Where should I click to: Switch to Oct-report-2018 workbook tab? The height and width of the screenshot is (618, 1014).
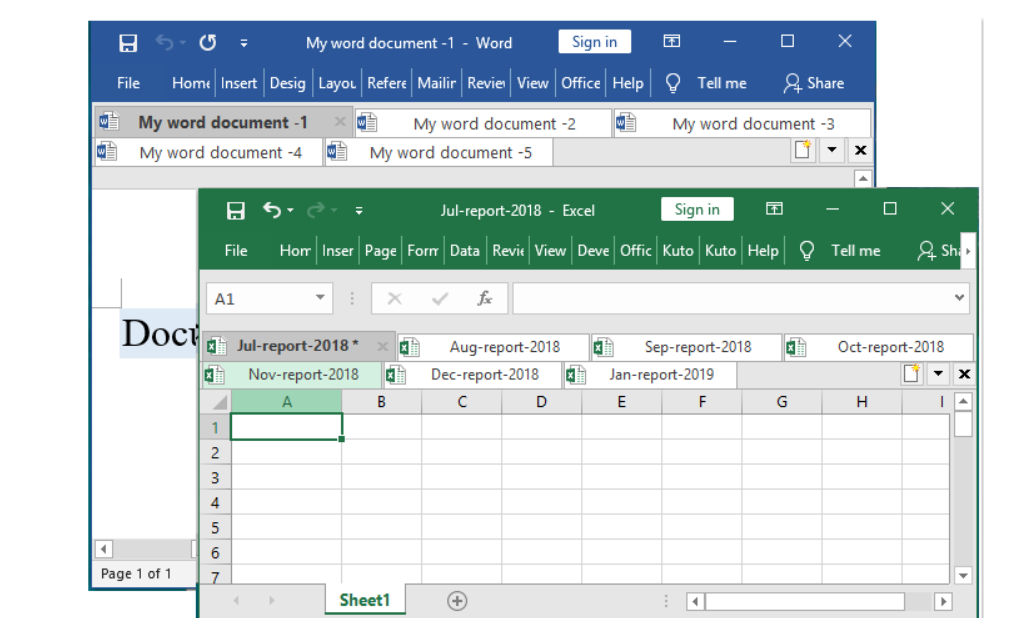click(x=879, y=347)
